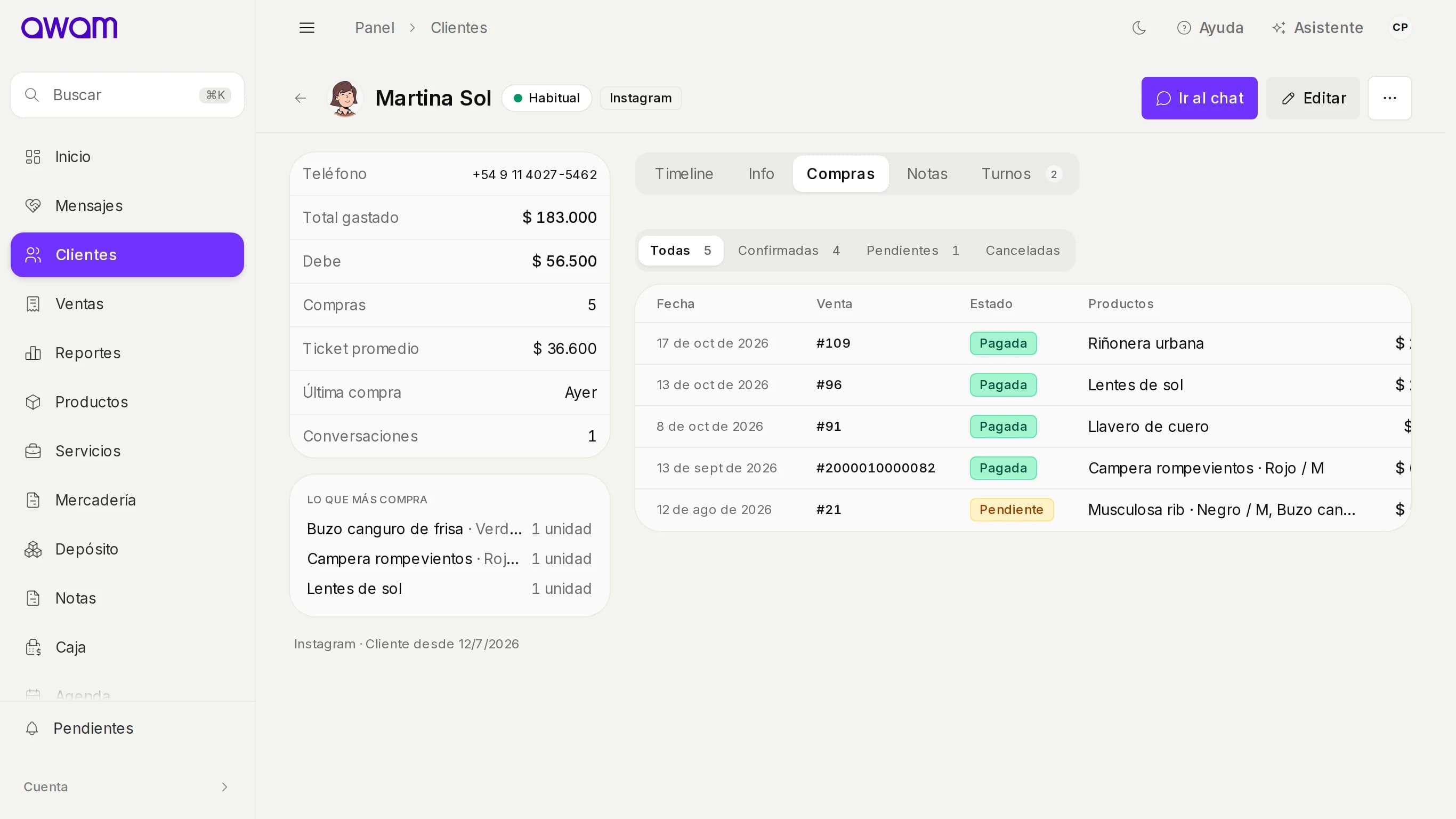Open Servicios in the sidebar
This screenshot has height=819, width=1456.
(127, 451)
